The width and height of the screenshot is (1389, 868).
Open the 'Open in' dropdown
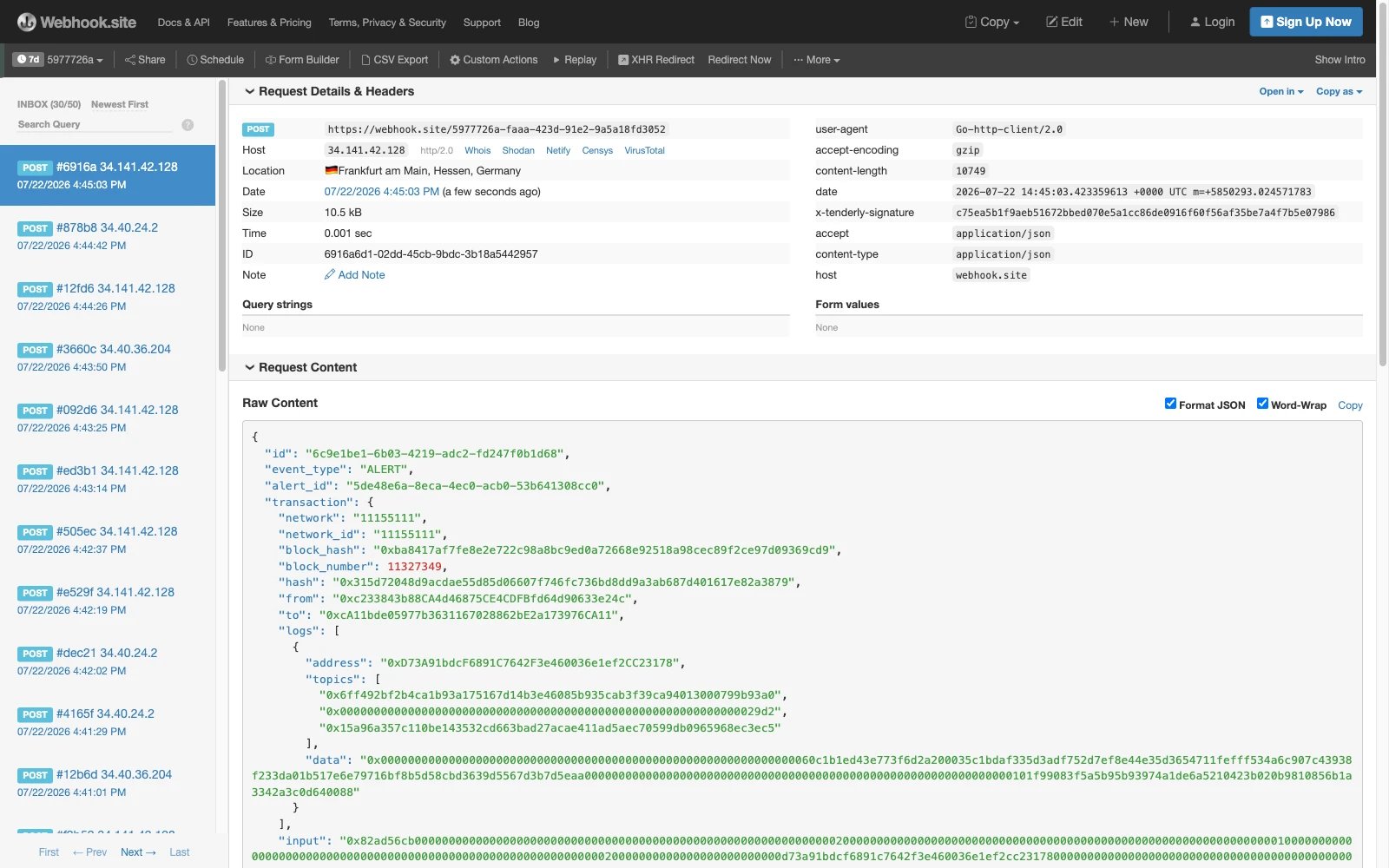[x=1281, y=91]
